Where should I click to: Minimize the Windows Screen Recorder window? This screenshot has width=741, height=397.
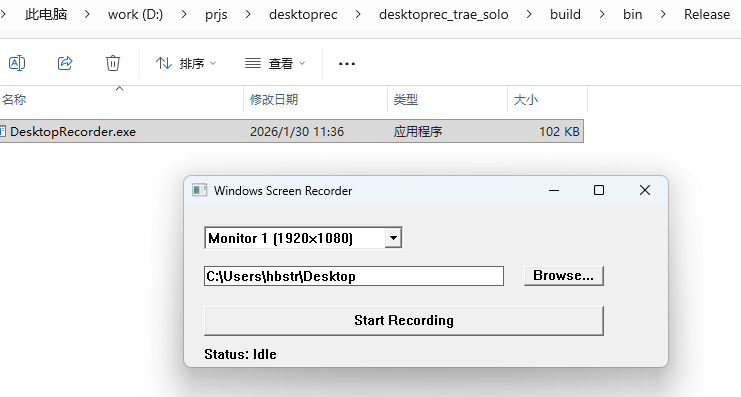554,190
